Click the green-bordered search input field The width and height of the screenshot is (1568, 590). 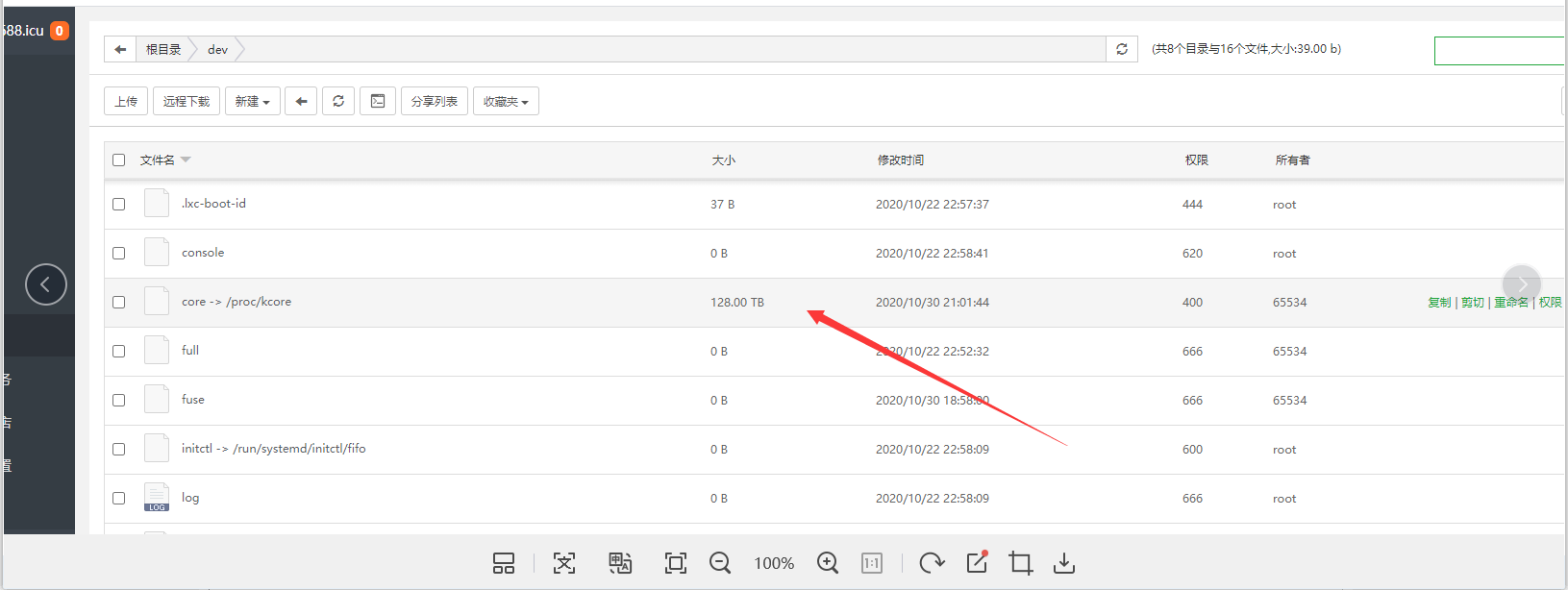point(1500,51)
